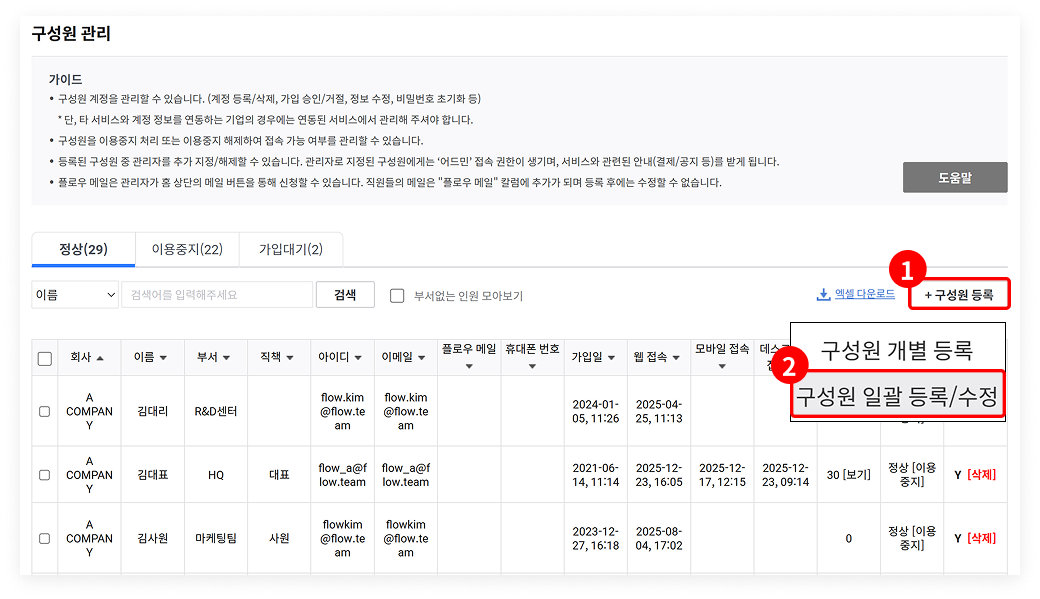The width and height of the screenshot is (1040, 599).
Task: Choose 구성원 개별 등록 menu item
Action: tap(896, 350)
